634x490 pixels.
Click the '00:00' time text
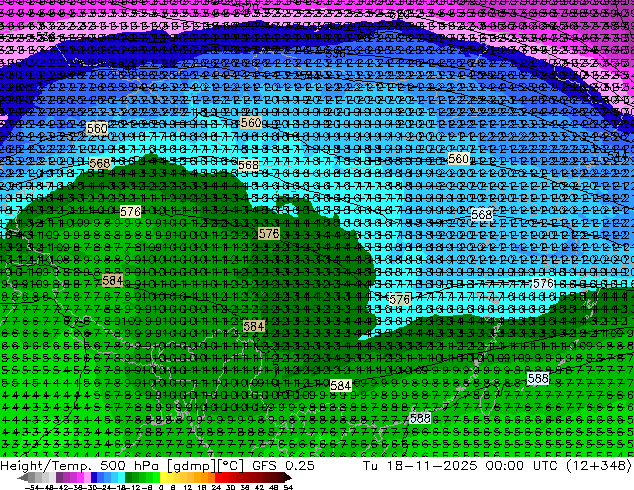(x=505, y=465)
